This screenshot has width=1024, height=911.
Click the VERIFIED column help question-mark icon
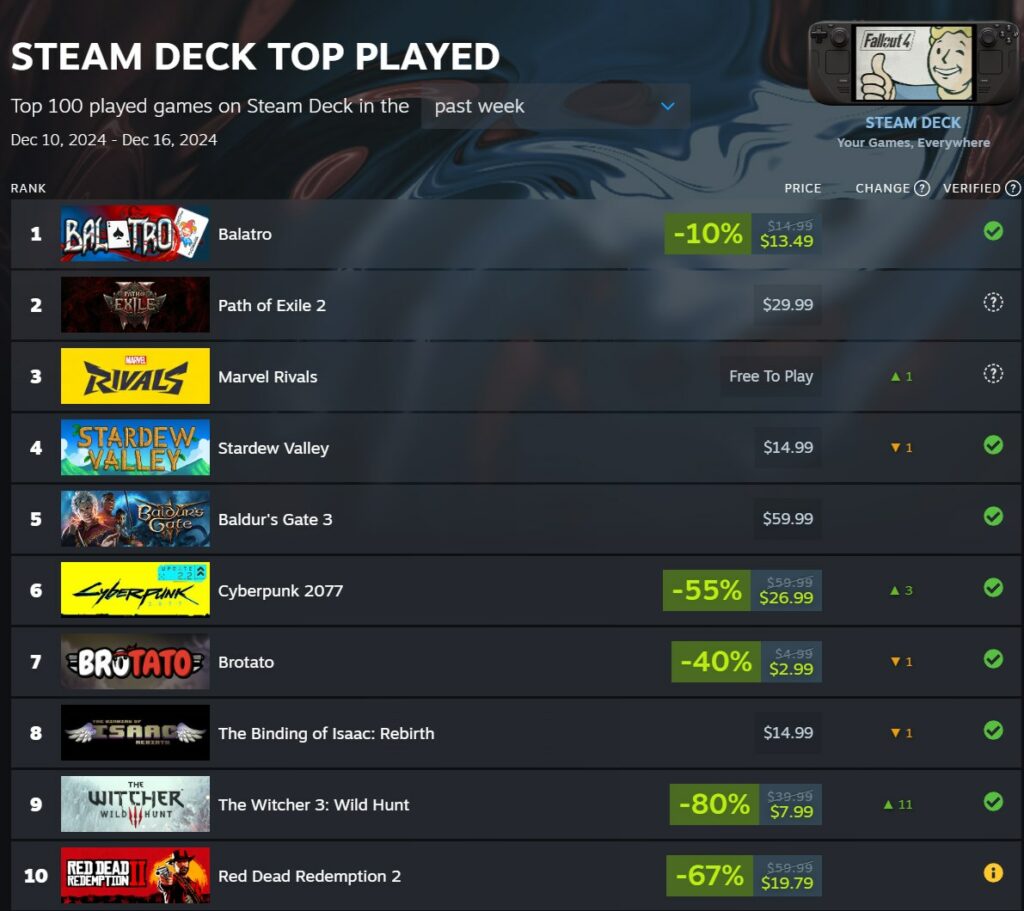coord(1012,188)
